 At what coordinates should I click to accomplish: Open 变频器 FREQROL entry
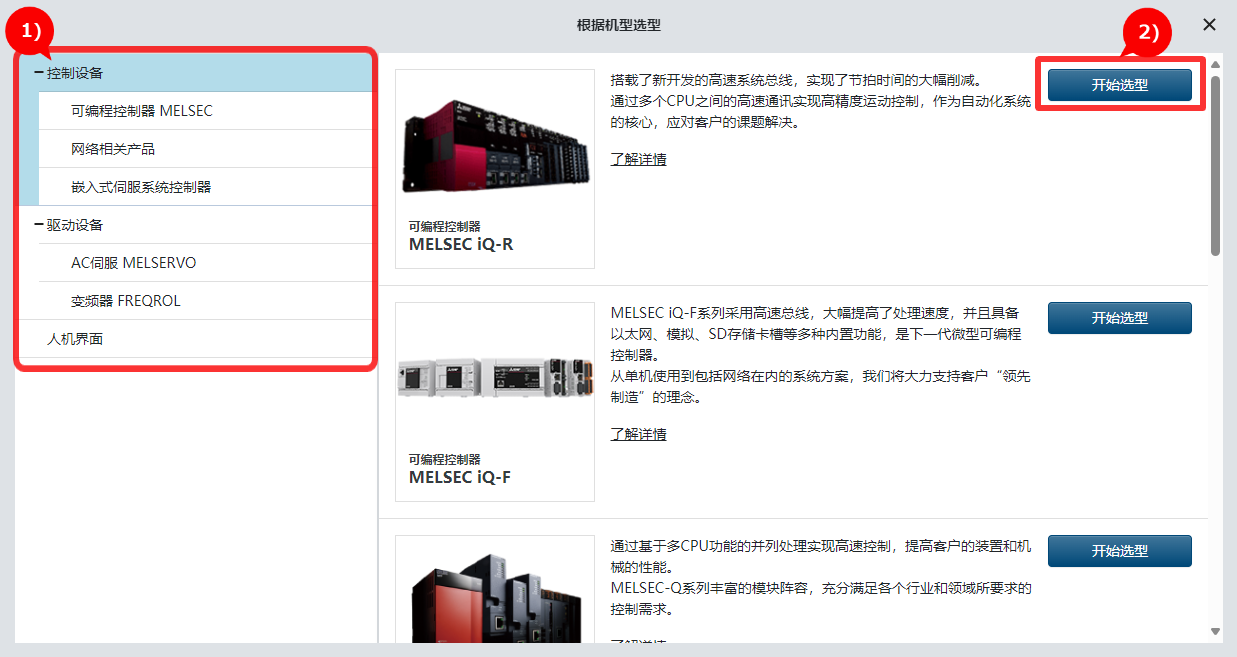click(x=126, y=301)
